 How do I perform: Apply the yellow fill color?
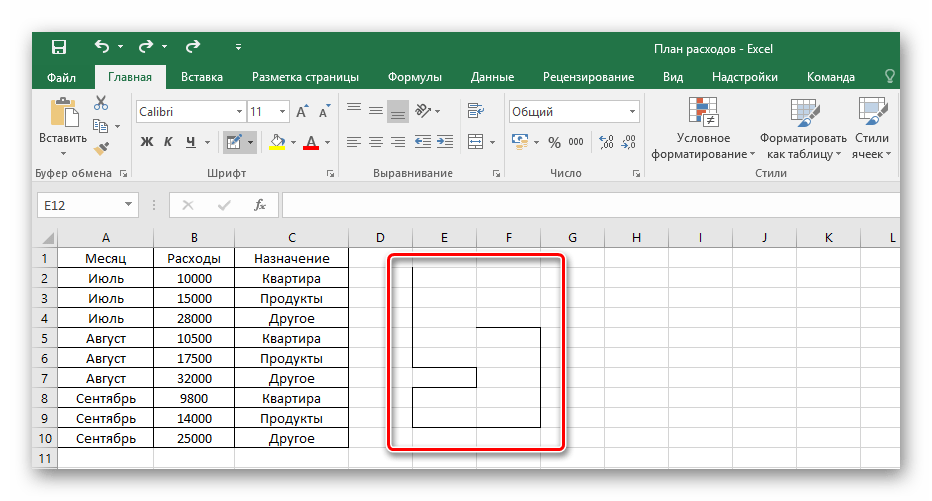(x=277, y=142)
